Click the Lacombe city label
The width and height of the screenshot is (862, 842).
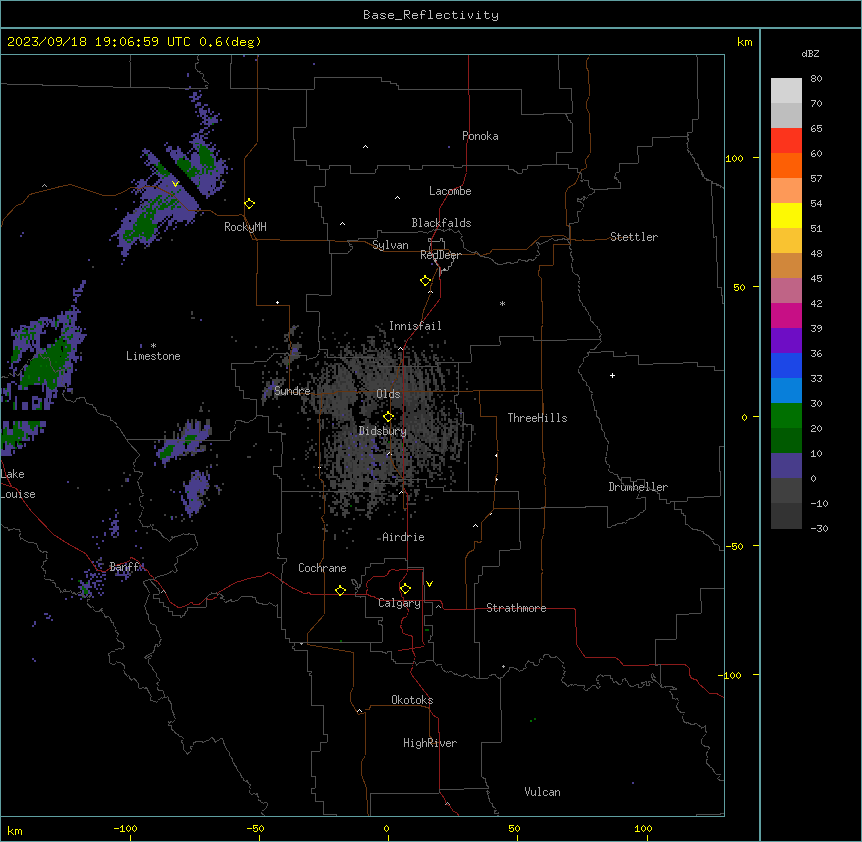coord(450,191)
